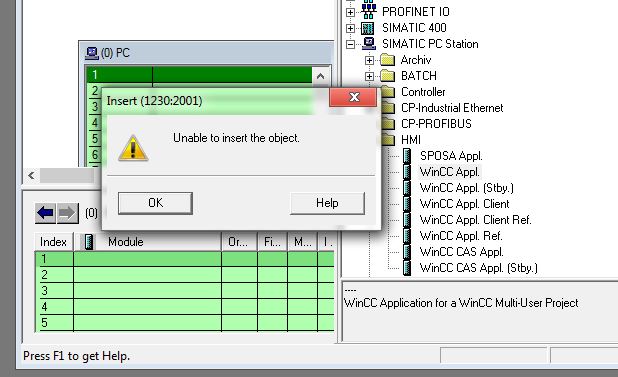Collapse the SIMATIC PC Station node
This screenshot has height=377, width=618.
click(350, 44)
